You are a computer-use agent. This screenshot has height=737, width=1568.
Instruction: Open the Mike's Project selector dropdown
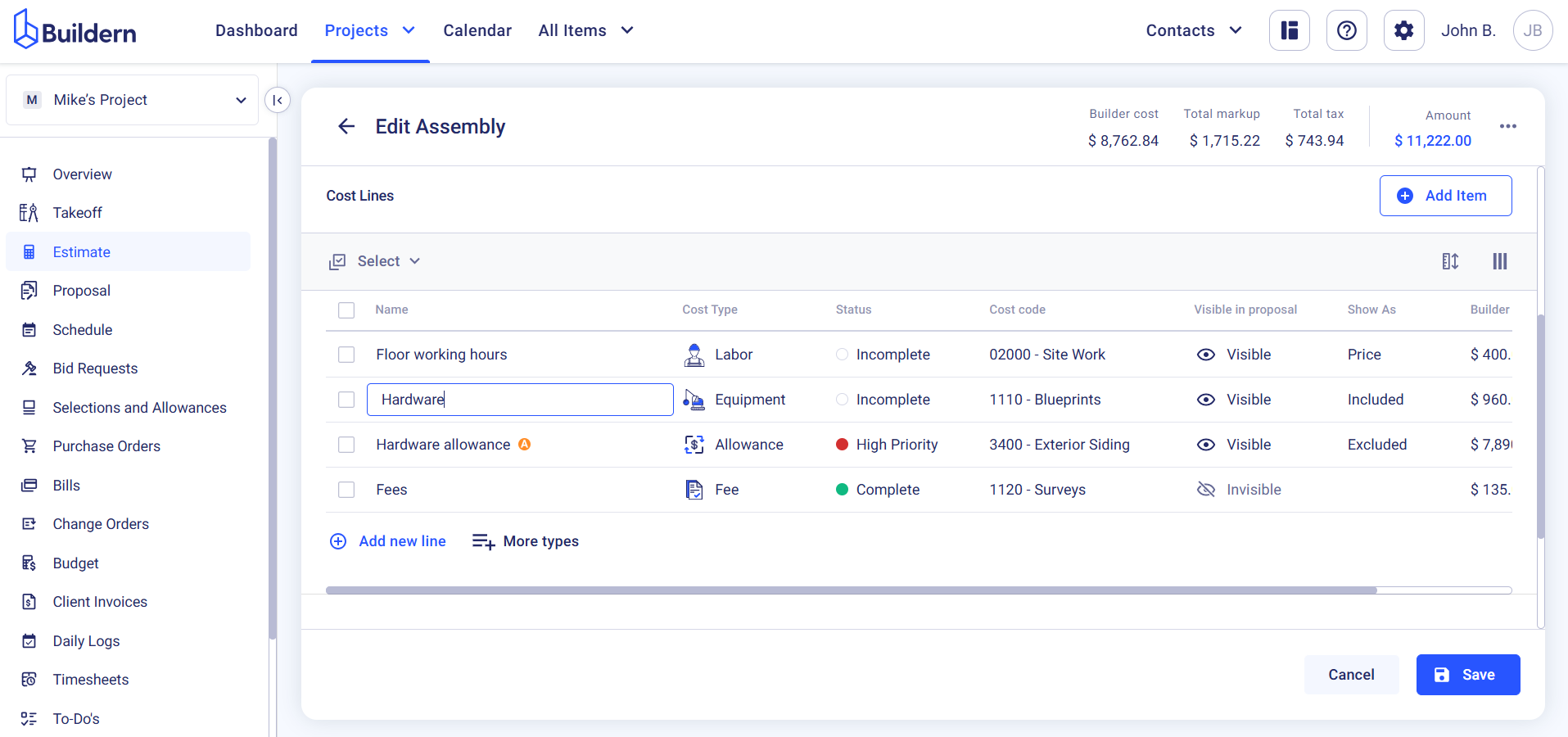pos(133,100)
